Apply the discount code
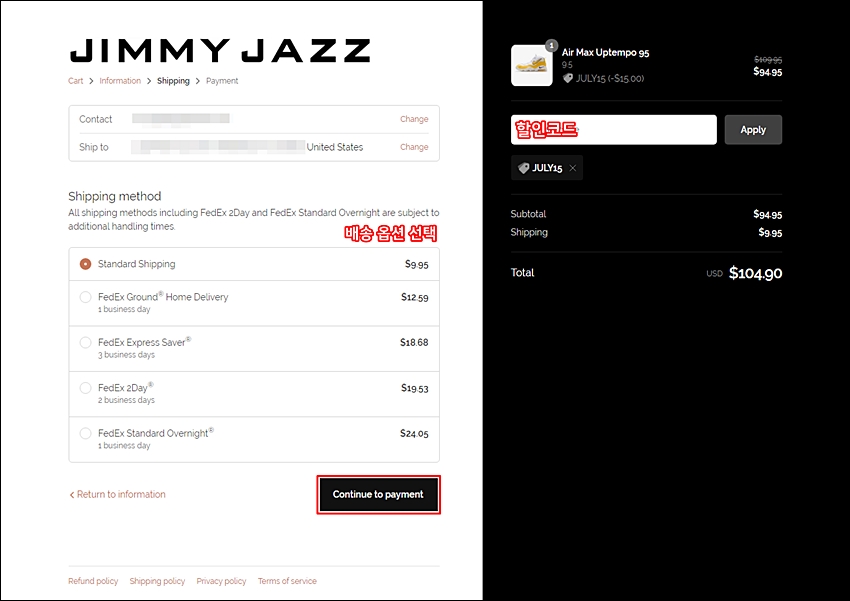This screenshot has height=601, width=850. (753, 130)
